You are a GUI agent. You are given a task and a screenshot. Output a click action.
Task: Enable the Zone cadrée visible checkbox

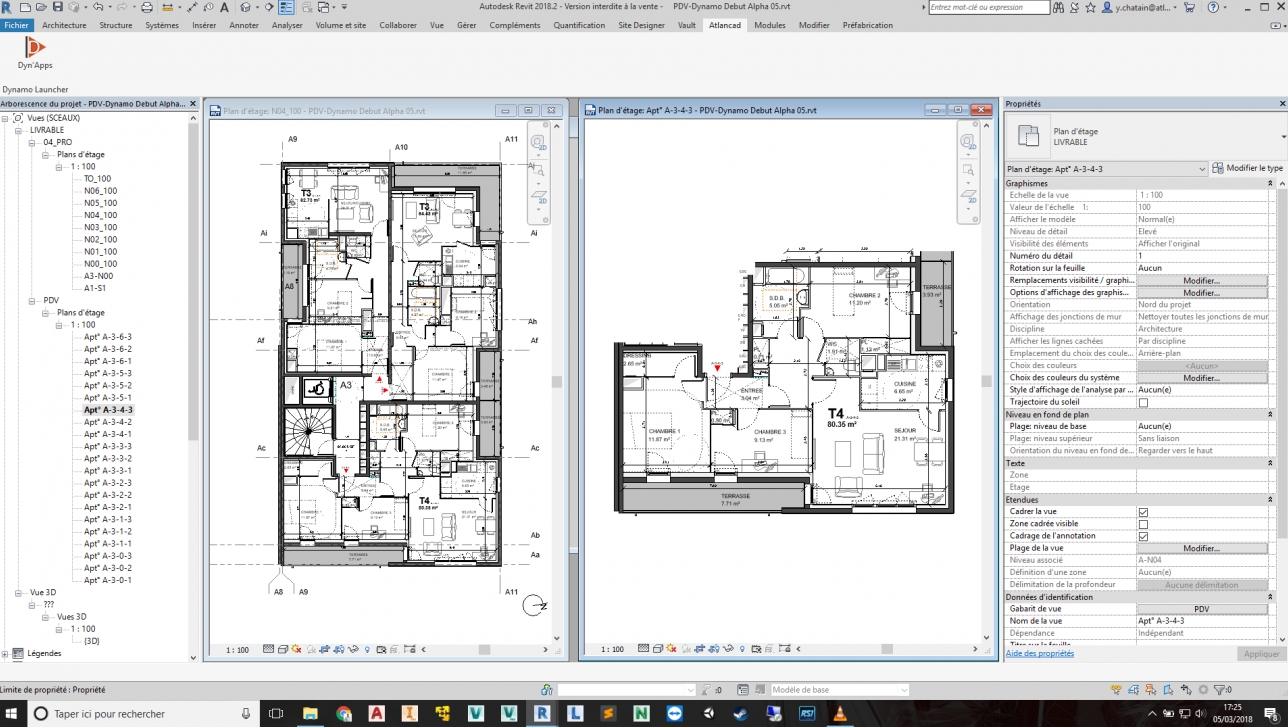[x=1143, y=524]
